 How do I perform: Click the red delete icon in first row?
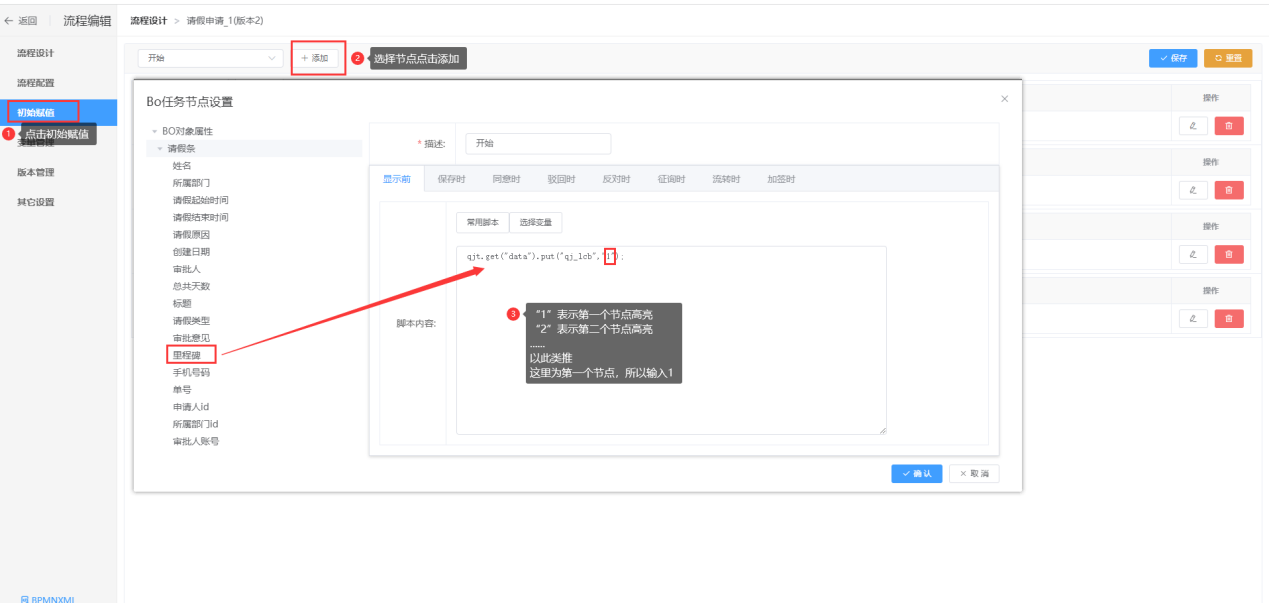pyautogui.click(x=1228, y=125)
